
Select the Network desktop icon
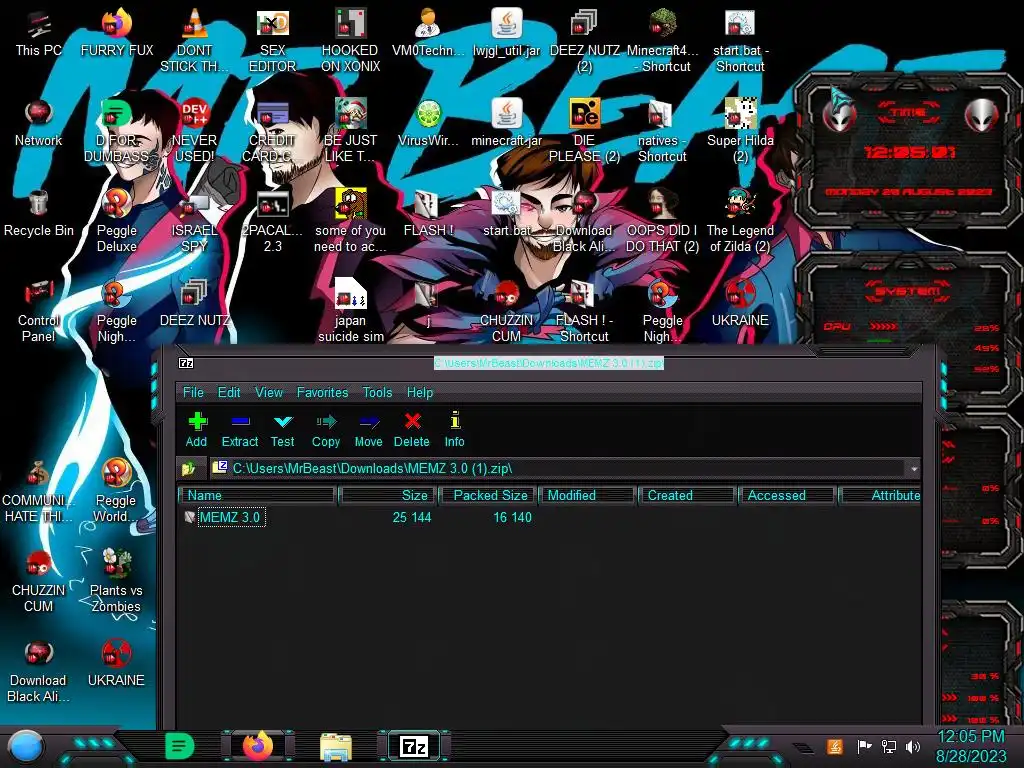[39, 124]
